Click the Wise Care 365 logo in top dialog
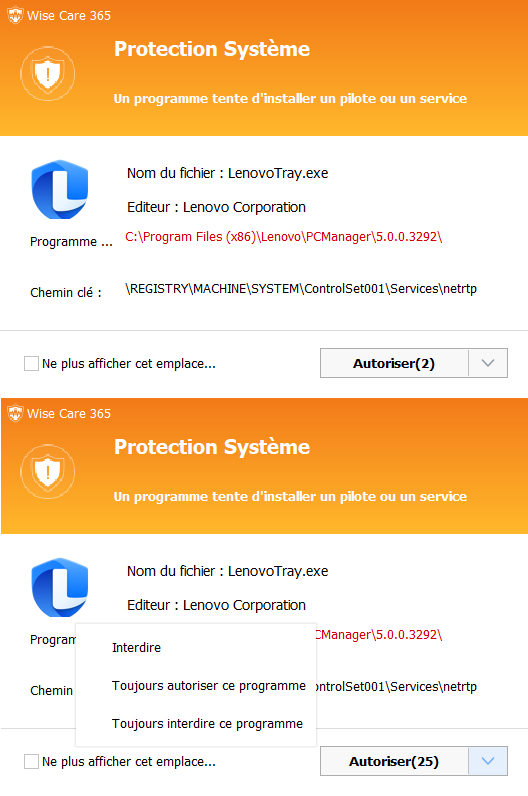Image resolution: width=528 pixels, height=796 pixels. click(x=15, y=15)
